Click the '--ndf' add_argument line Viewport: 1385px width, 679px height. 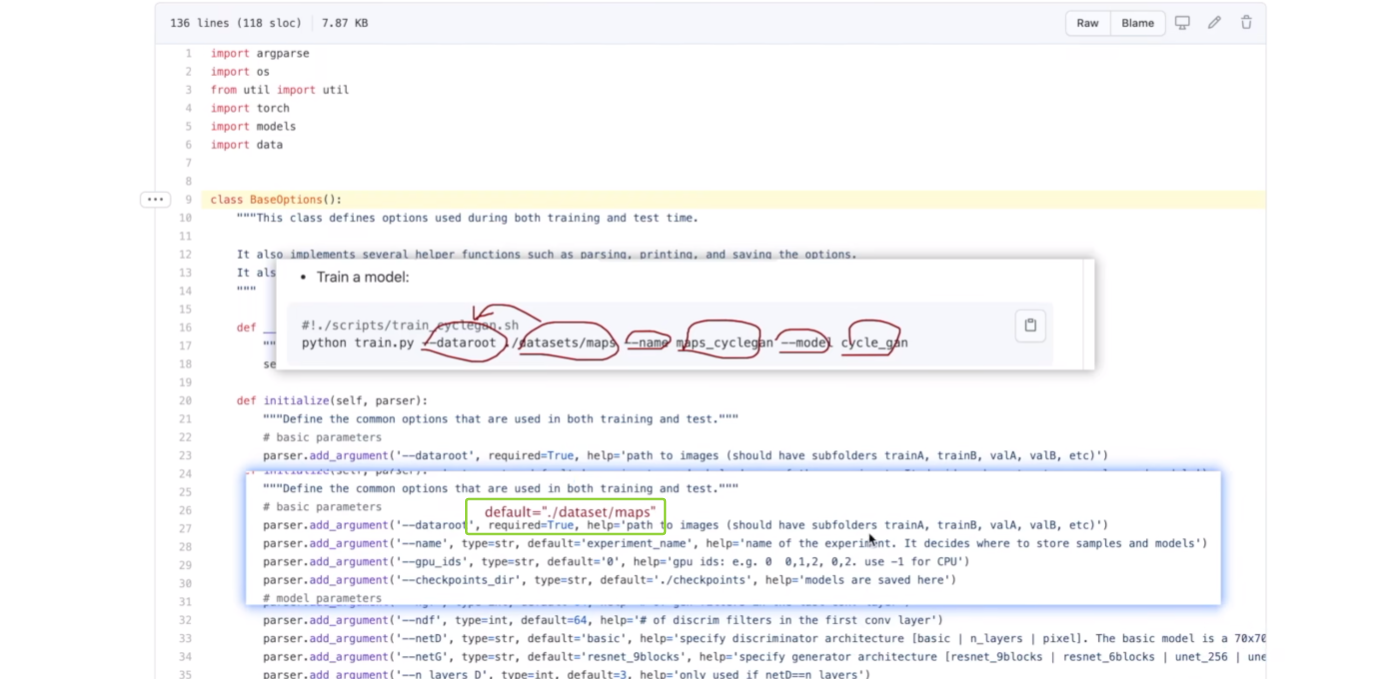[603, 620]
